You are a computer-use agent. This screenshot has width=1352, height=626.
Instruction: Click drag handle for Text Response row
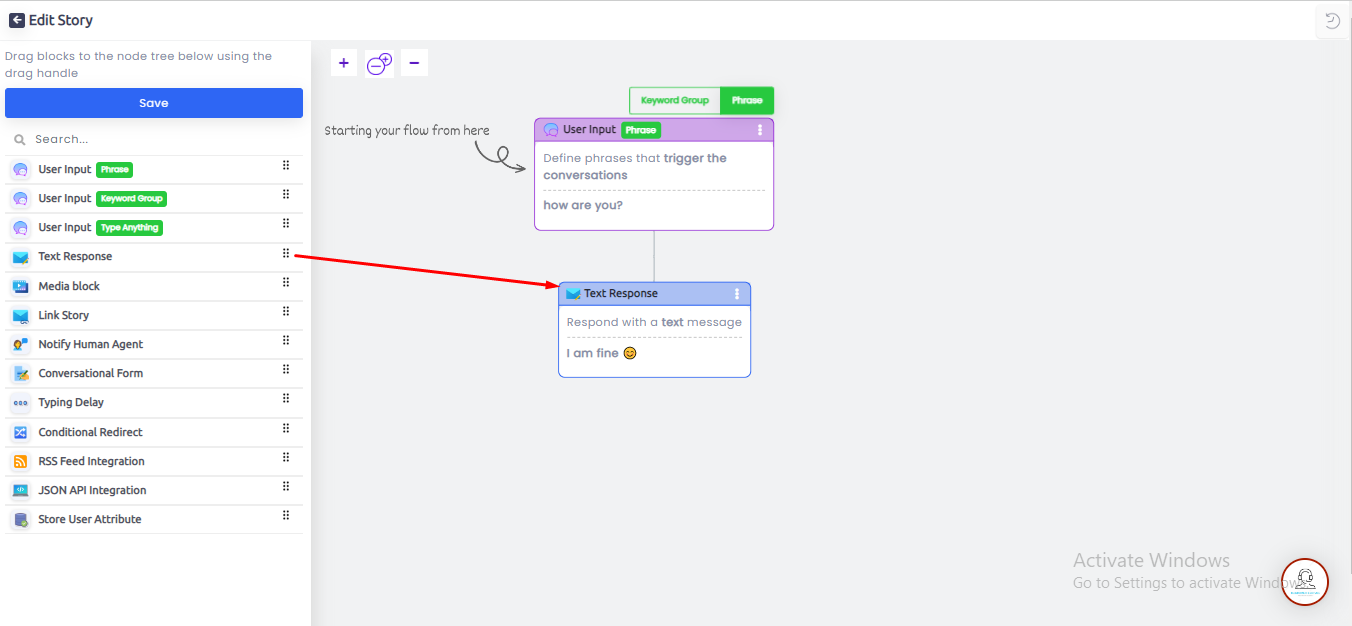click(286, 253)
